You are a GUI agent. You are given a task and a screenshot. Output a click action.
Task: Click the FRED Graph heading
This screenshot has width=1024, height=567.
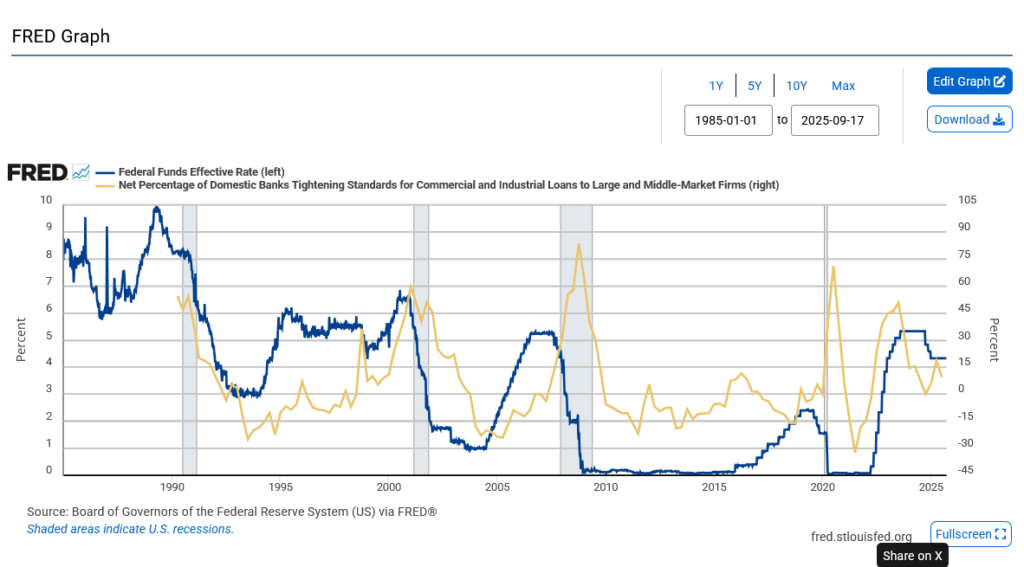[61, 36]
